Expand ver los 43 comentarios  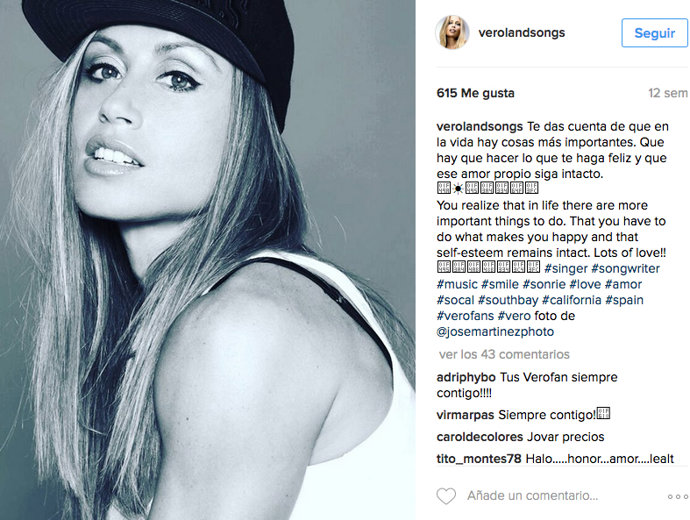point(504,354)
